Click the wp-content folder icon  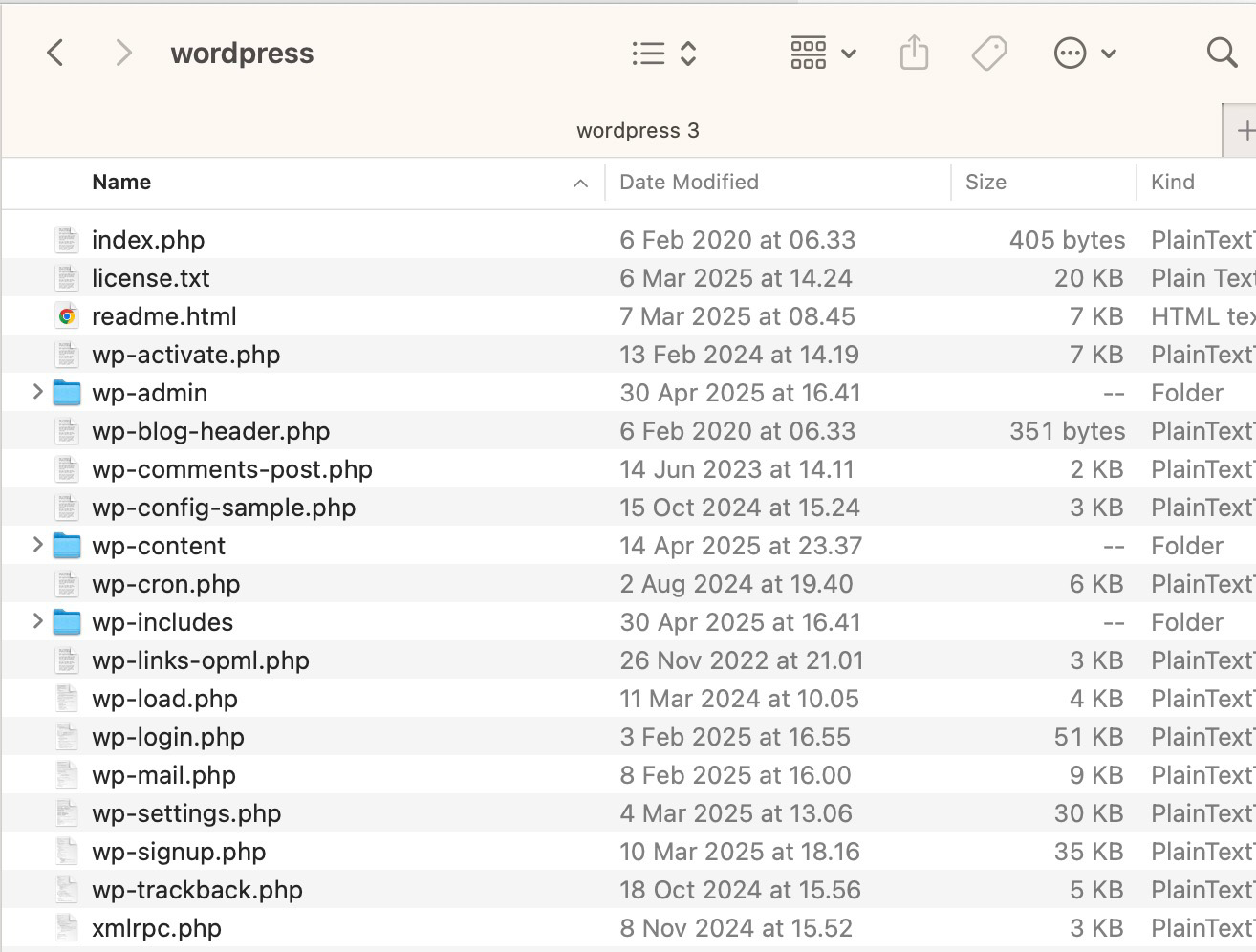pyautogui.click(x=67, y=546)
